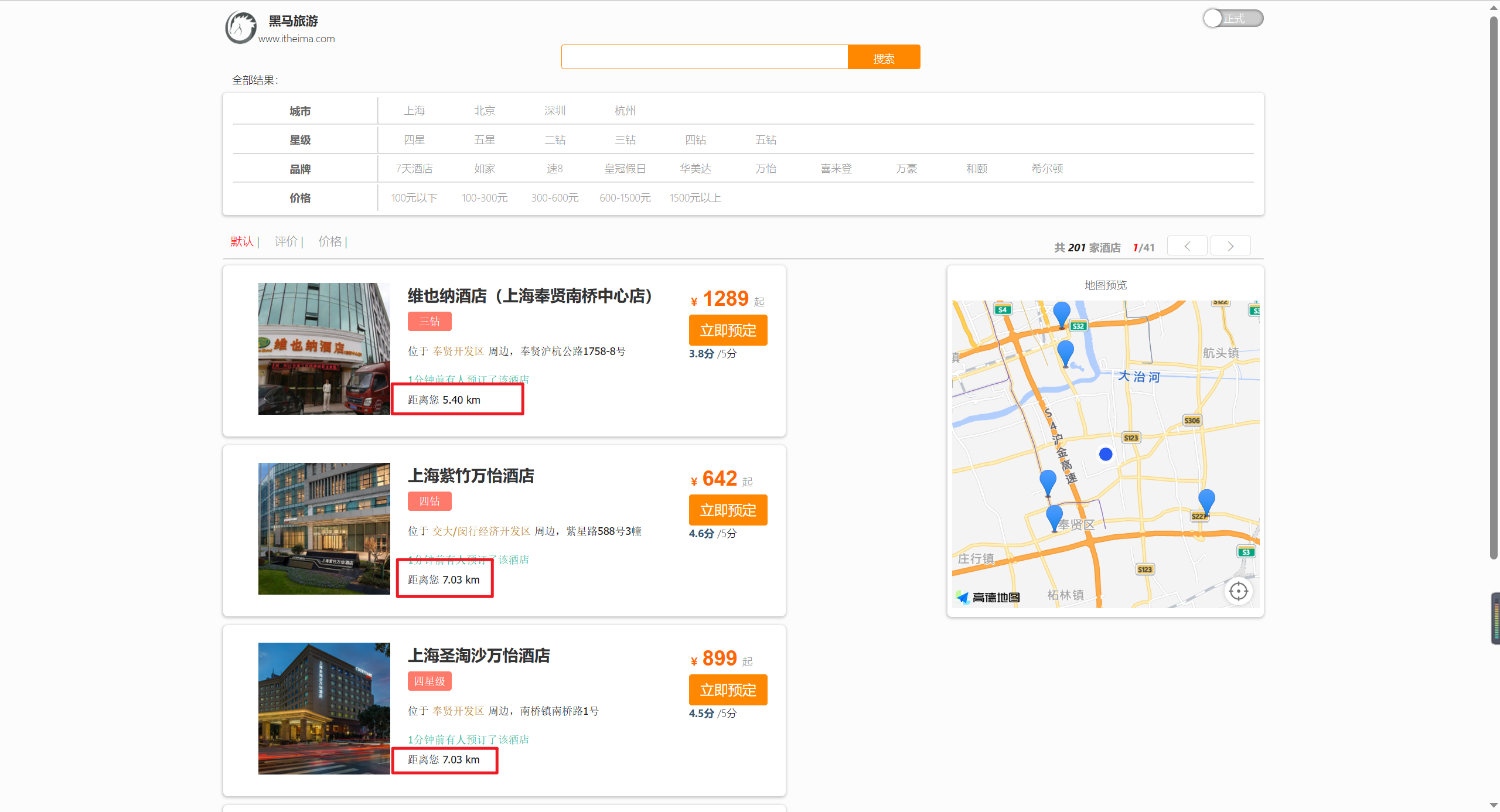
Task: Filter by brand 万豪
Action: click(x=906, y=168)
